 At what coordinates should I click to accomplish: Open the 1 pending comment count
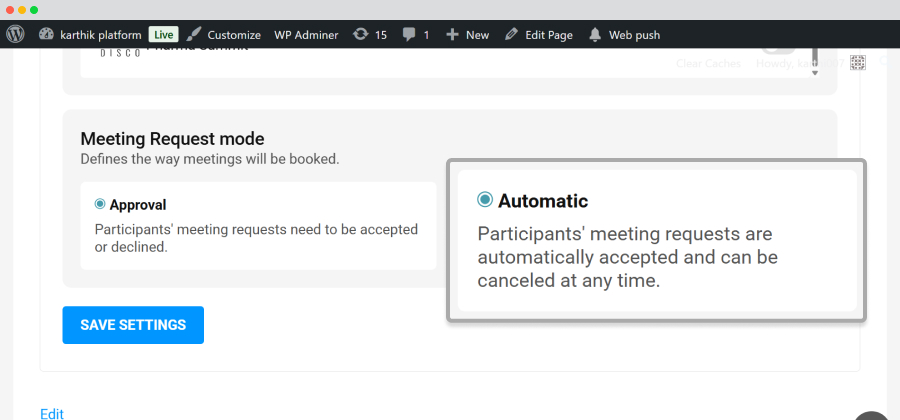[x=426, y=35]
